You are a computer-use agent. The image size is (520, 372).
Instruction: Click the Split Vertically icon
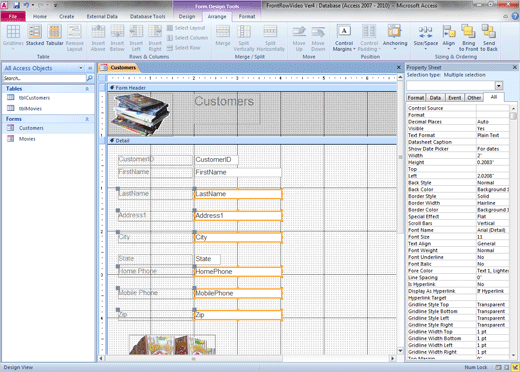point(244,38)
